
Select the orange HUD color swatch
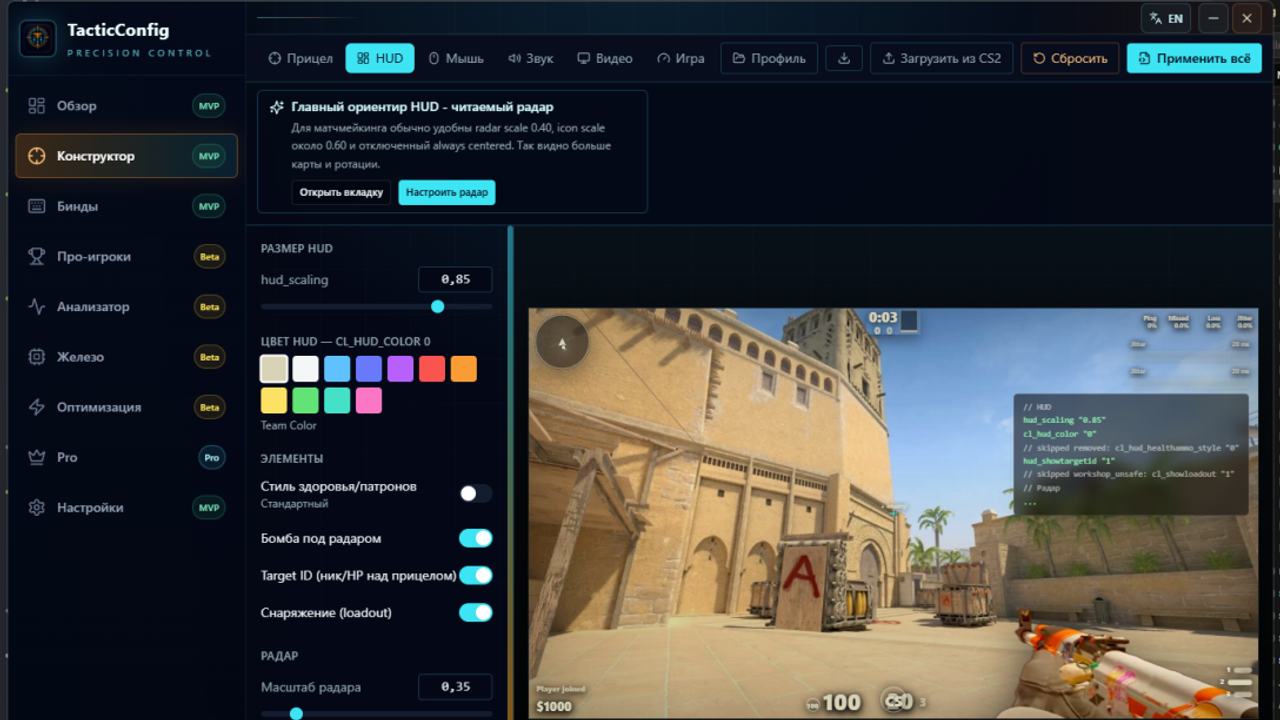[464, 369]
